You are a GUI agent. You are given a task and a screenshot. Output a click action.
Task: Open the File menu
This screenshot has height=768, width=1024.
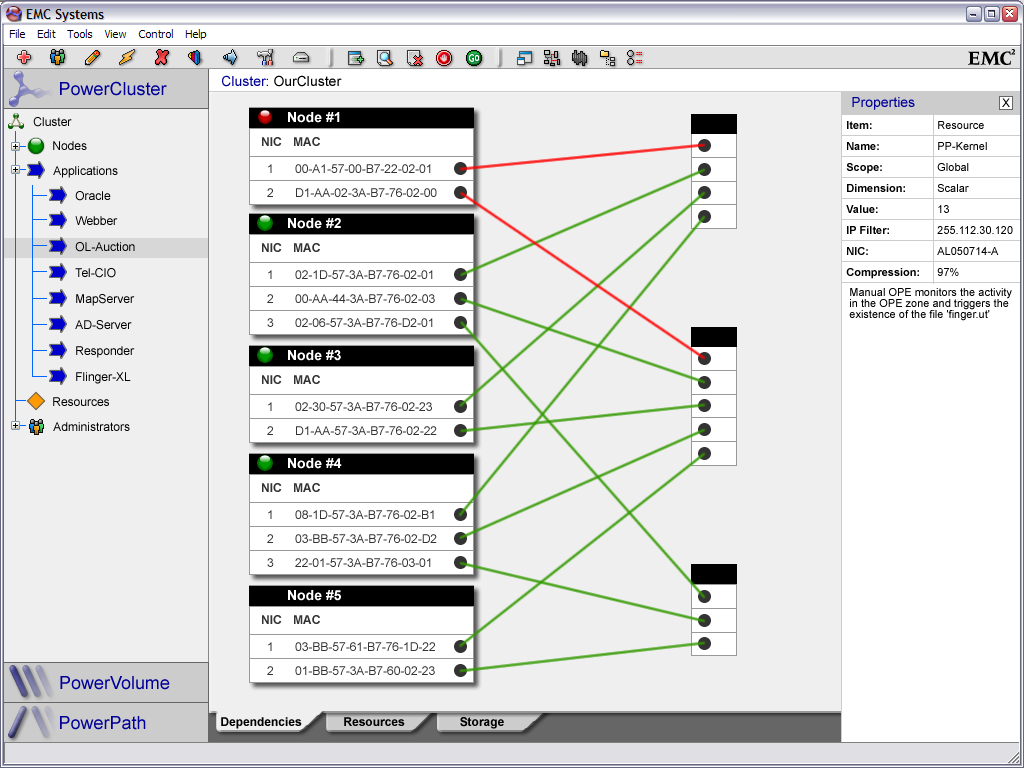point(17,34)
